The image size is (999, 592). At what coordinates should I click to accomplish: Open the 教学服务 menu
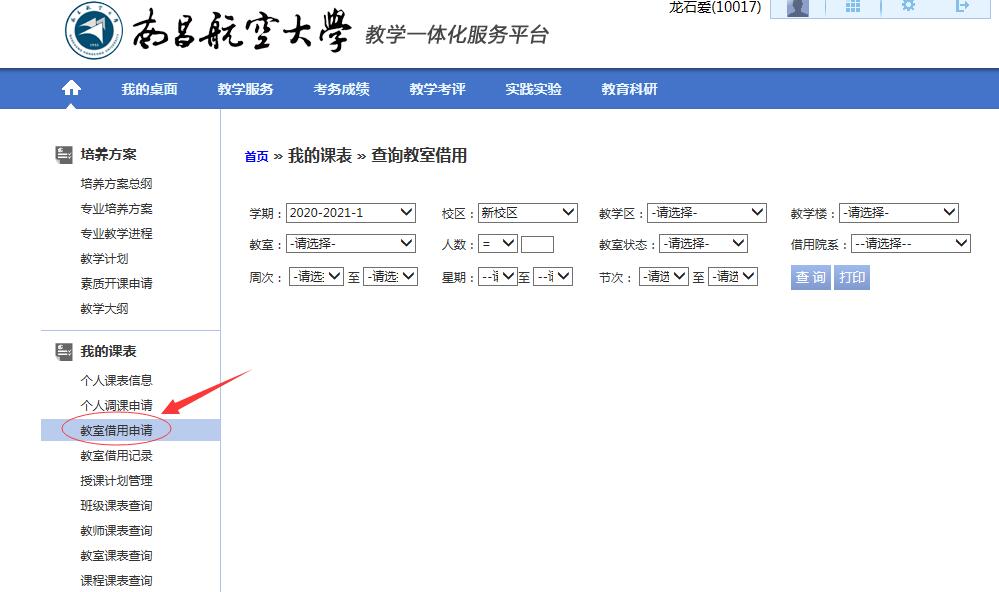click(x=245, y=89)
